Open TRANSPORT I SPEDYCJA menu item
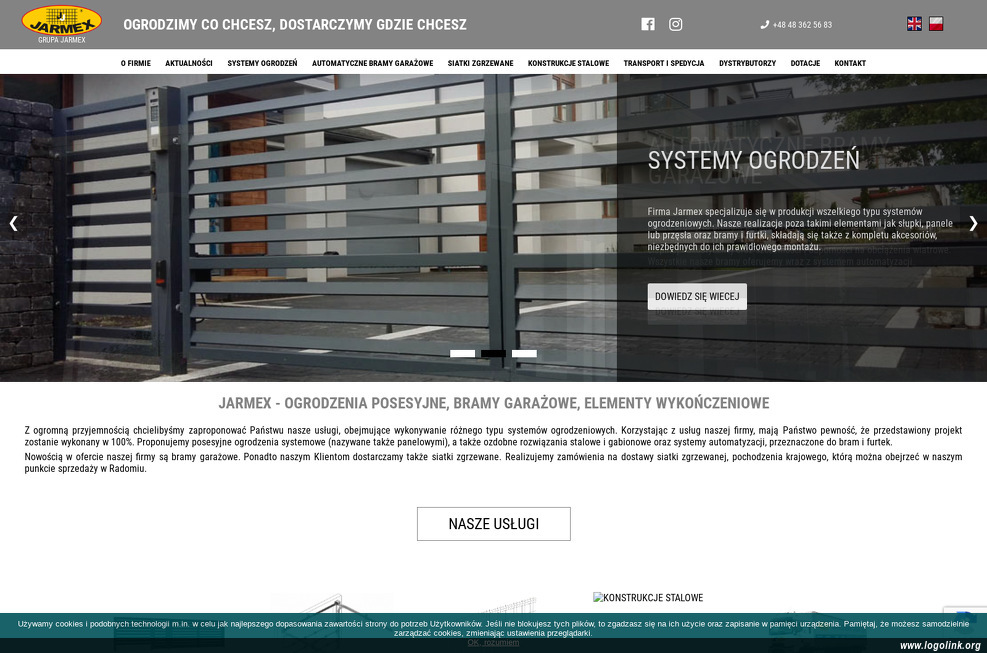Viewport: 987px width, 653px height. [x=664, y=63]
